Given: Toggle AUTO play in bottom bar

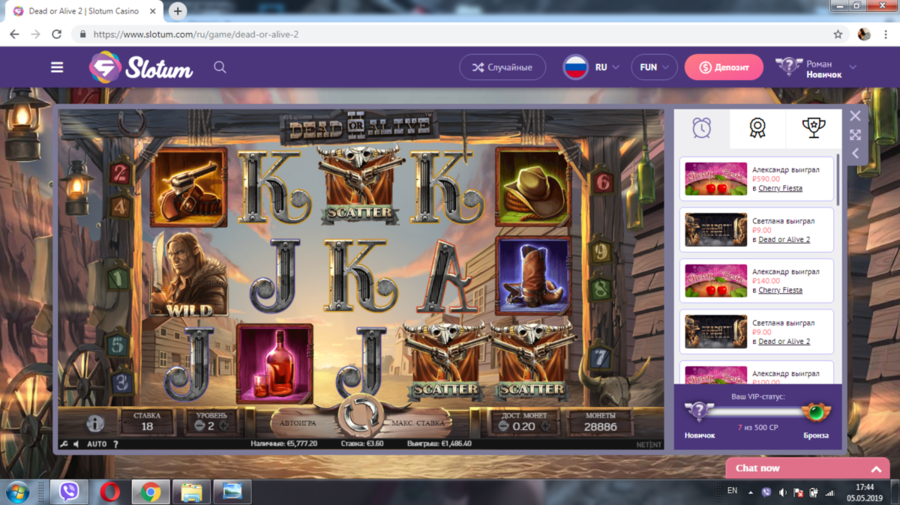Looking at the screenshot, I should [97, 444].
